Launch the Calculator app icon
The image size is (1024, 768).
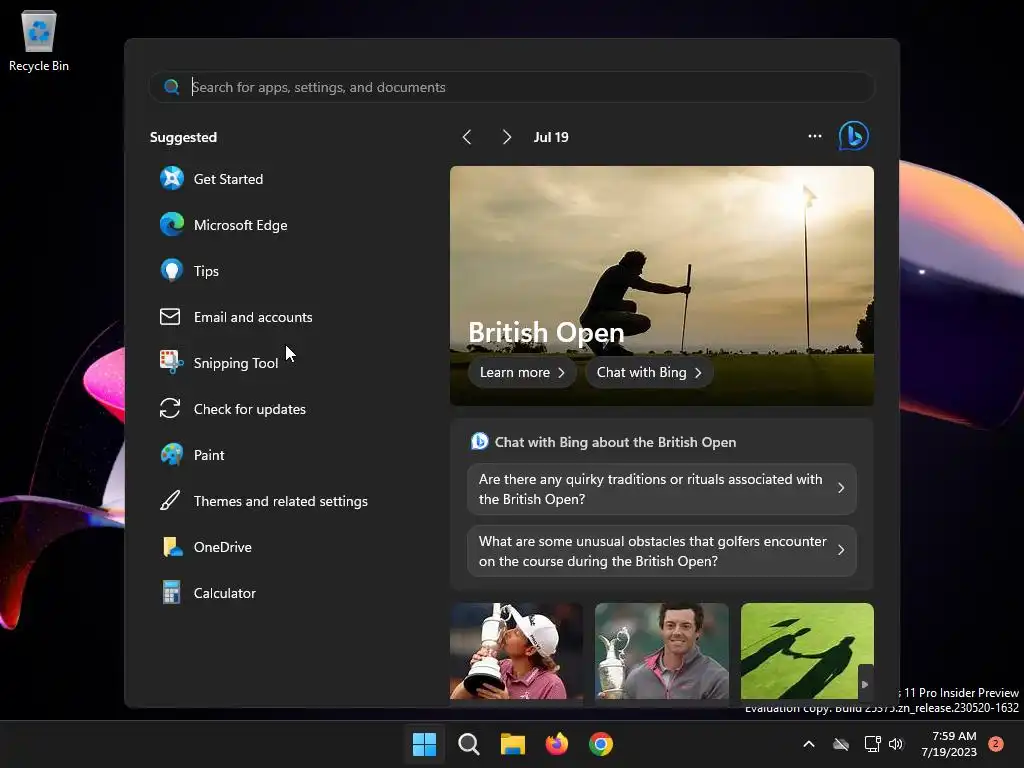coord(171,592)
